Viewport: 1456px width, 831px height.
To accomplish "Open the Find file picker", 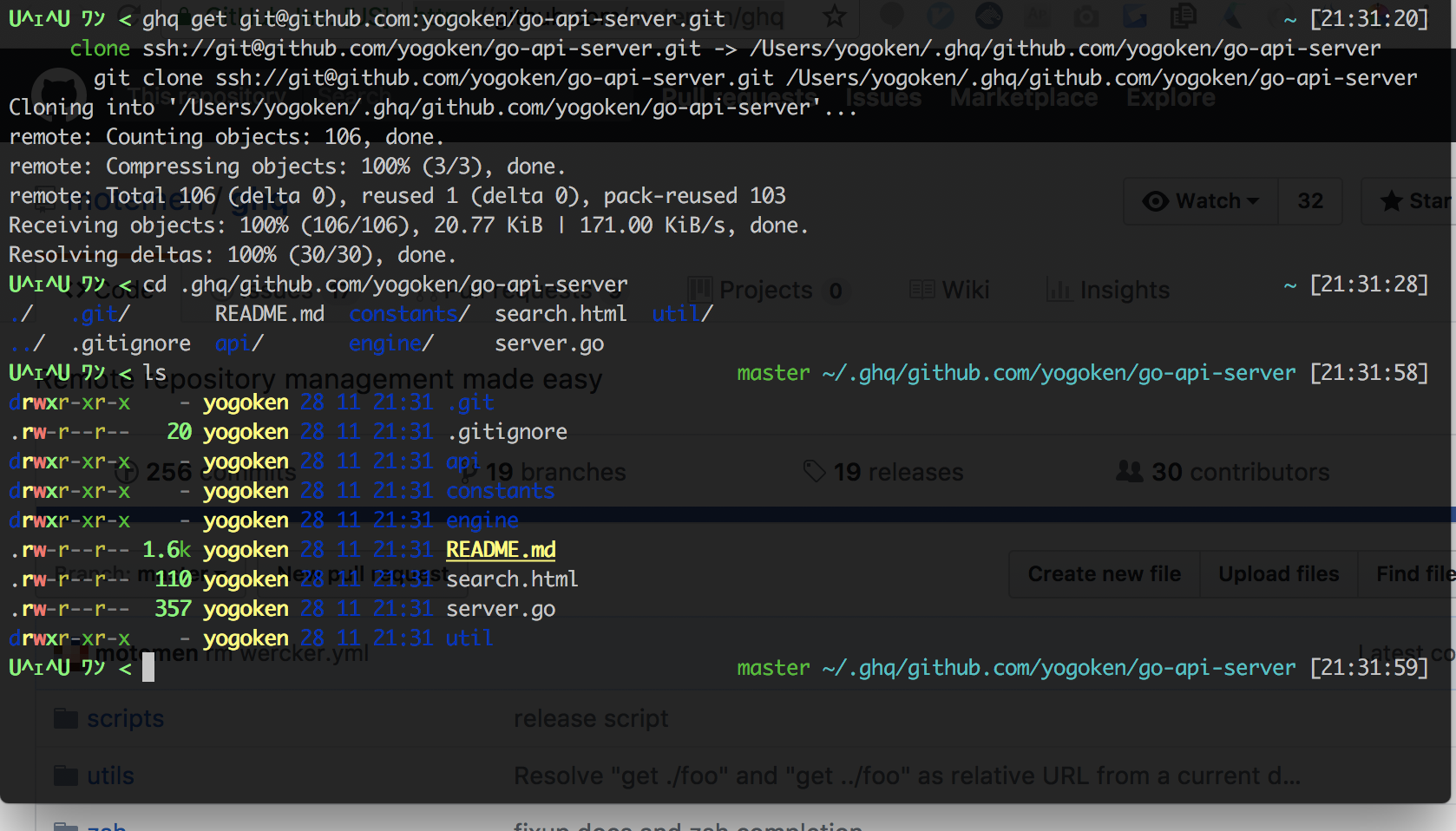I will (x=1414, y=573).
